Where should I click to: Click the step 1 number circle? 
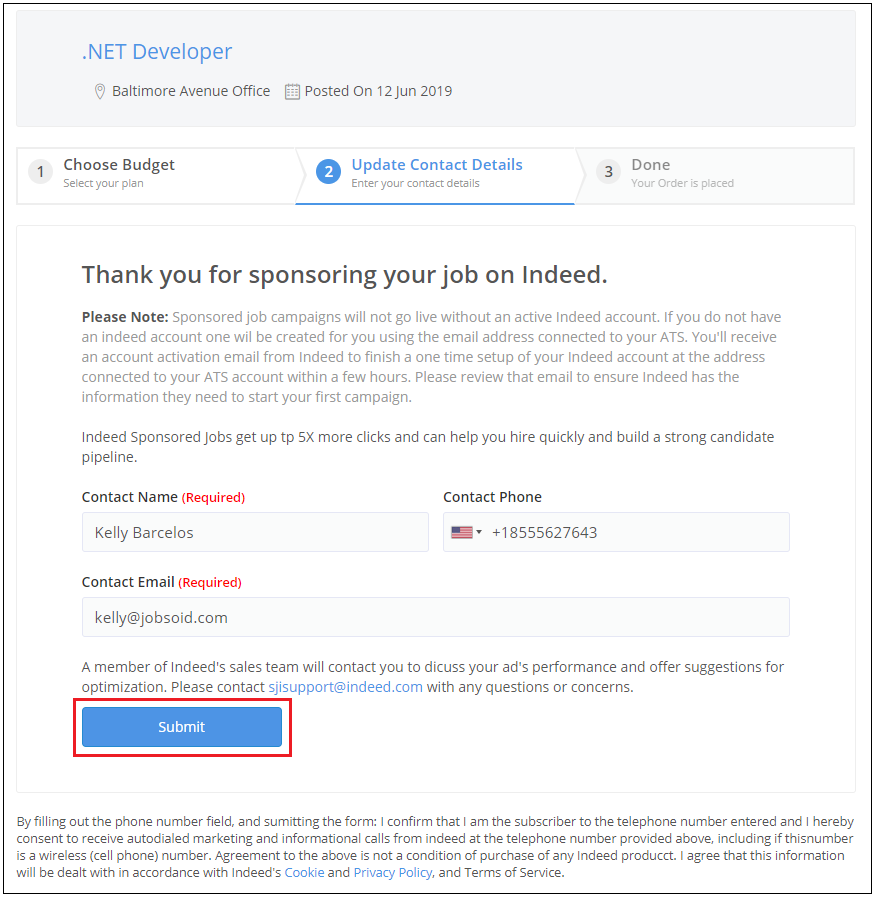pyautogui.click(x=40, y=172)
